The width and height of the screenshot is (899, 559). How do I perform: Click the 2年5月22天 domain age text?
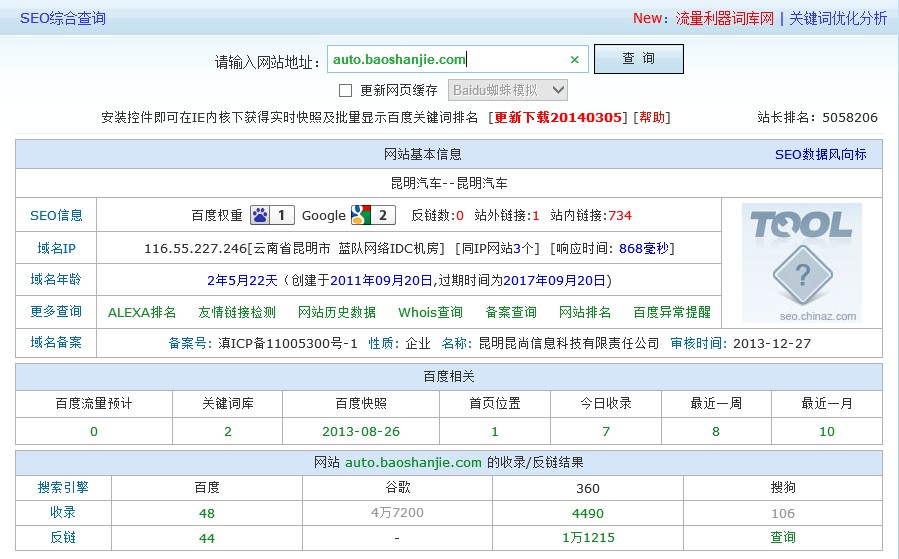[242, 280]
